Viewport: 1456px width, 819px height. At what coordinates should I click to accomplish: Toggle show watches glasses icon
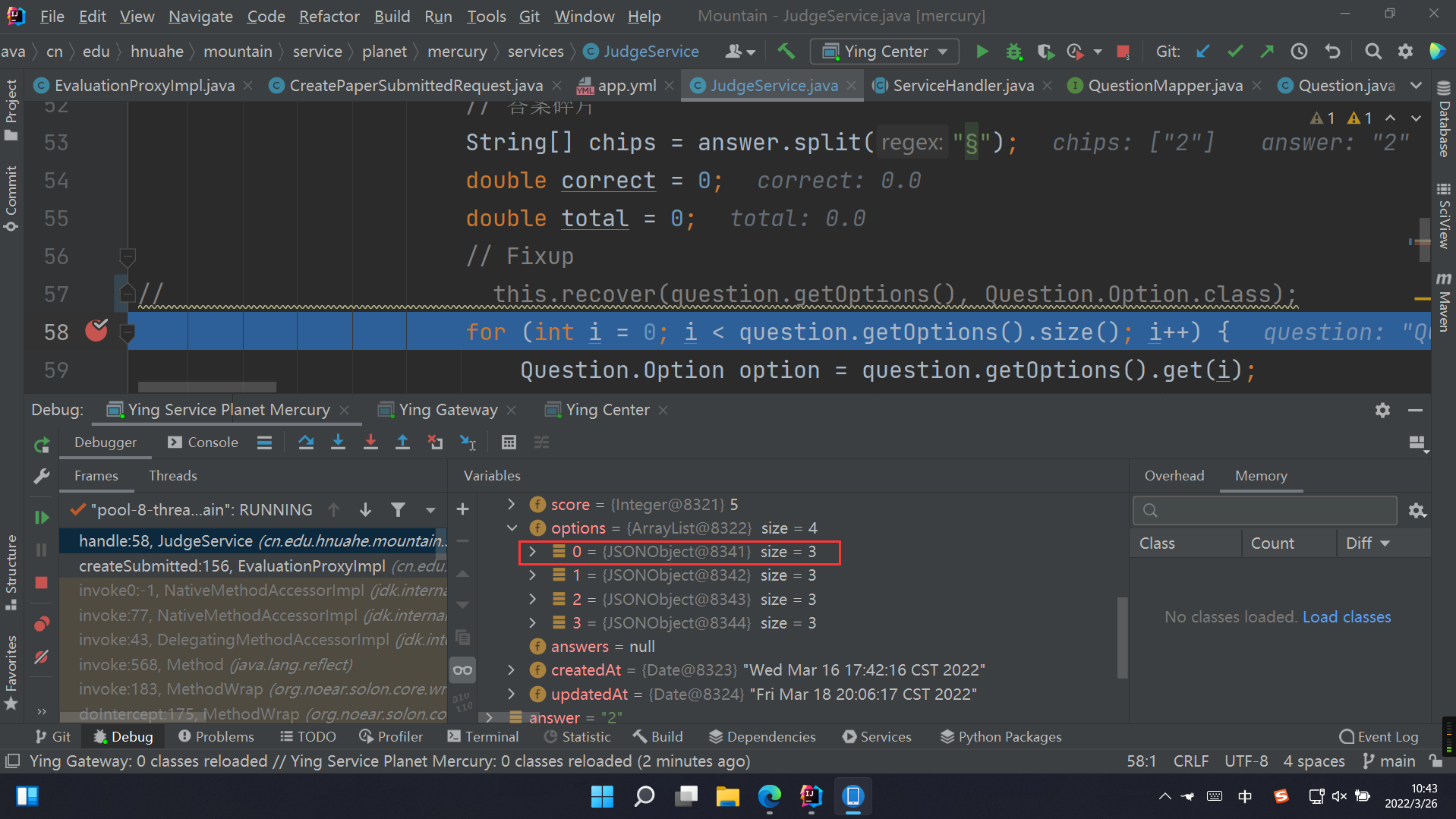[x=462, y=670]
